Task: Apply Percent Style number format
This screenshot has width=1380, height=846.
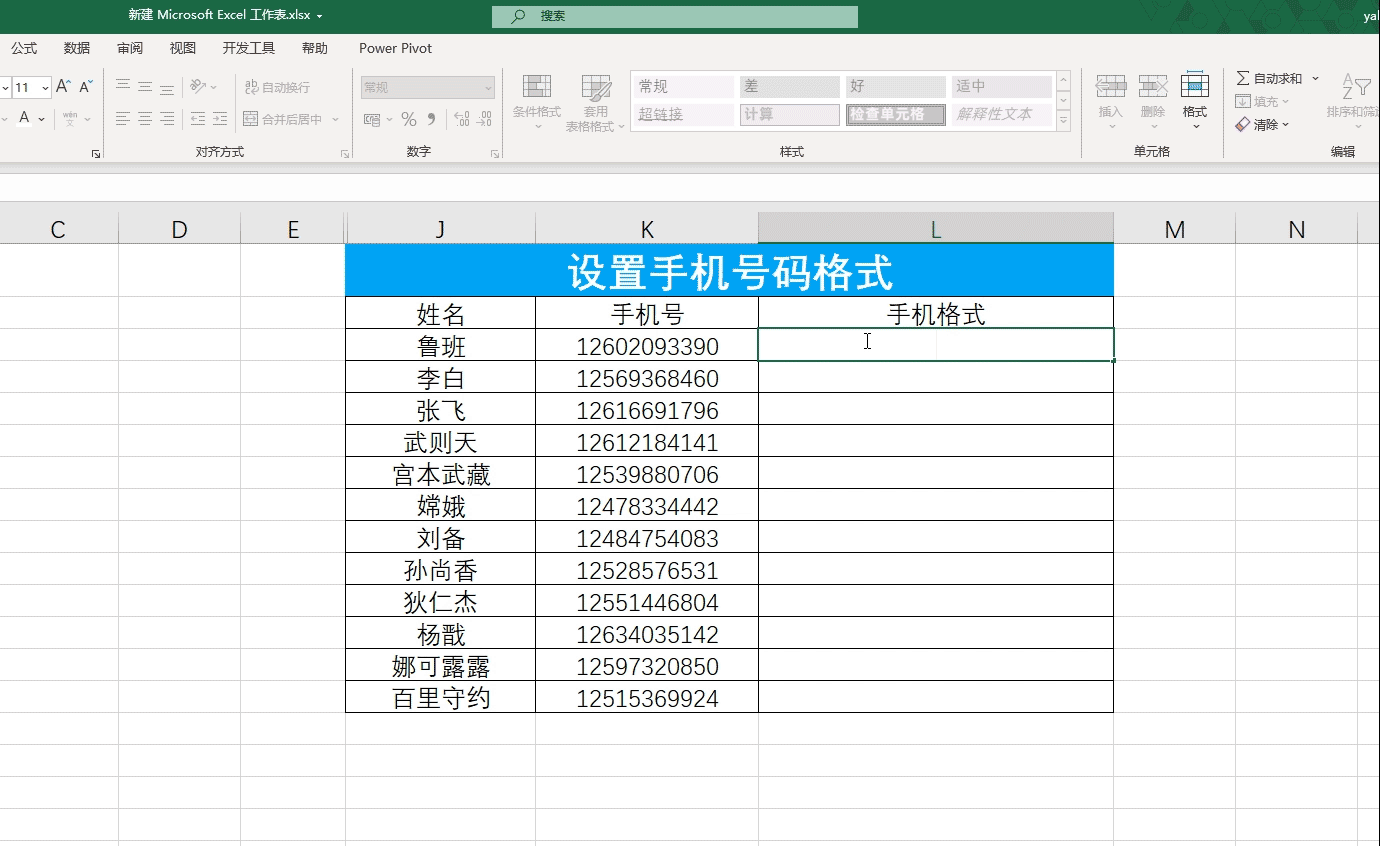Action: coord(408,119)
